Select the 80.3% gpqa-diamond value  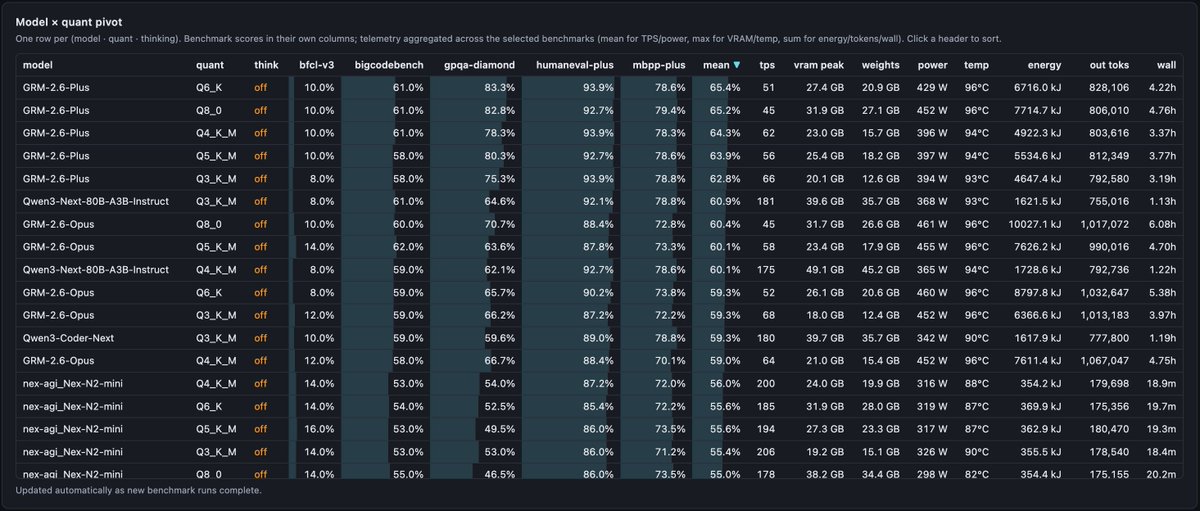click(x=500, y=156)
